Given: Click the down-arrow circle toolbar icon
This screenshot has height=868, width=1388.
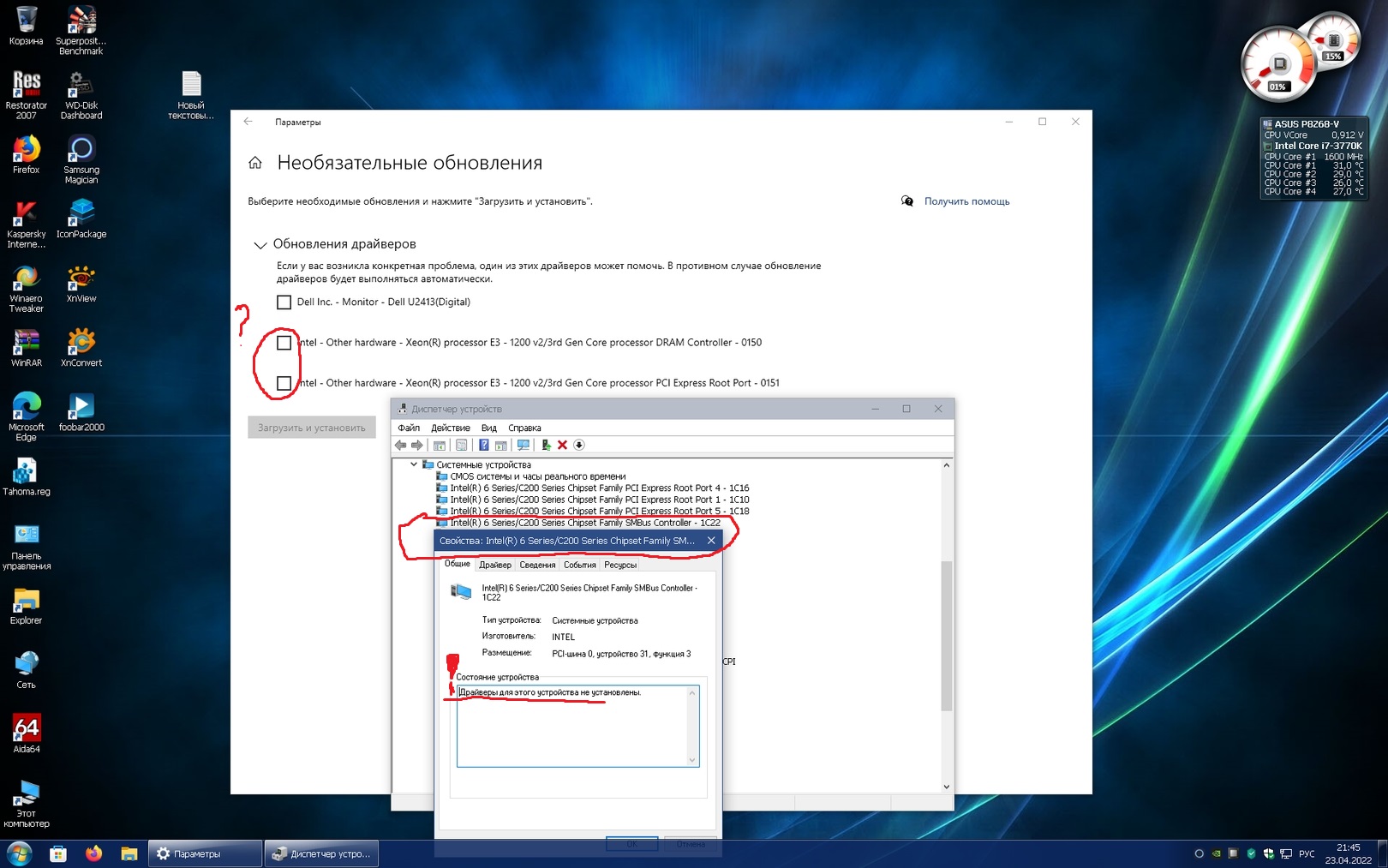Looking at the screenshot, I should [x=579, y=445].
